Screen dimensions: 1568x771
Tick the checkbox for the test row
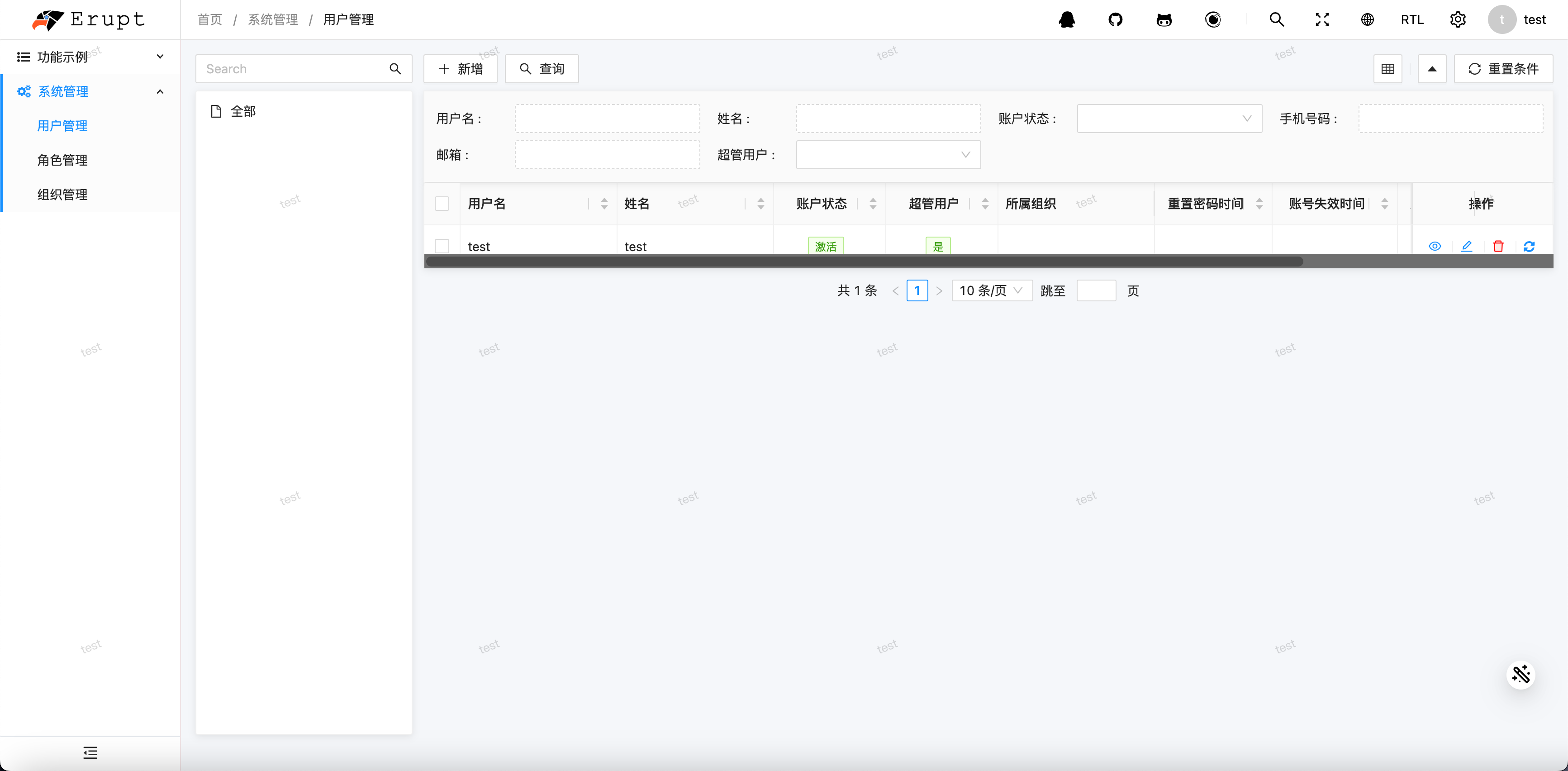(442, 246)
